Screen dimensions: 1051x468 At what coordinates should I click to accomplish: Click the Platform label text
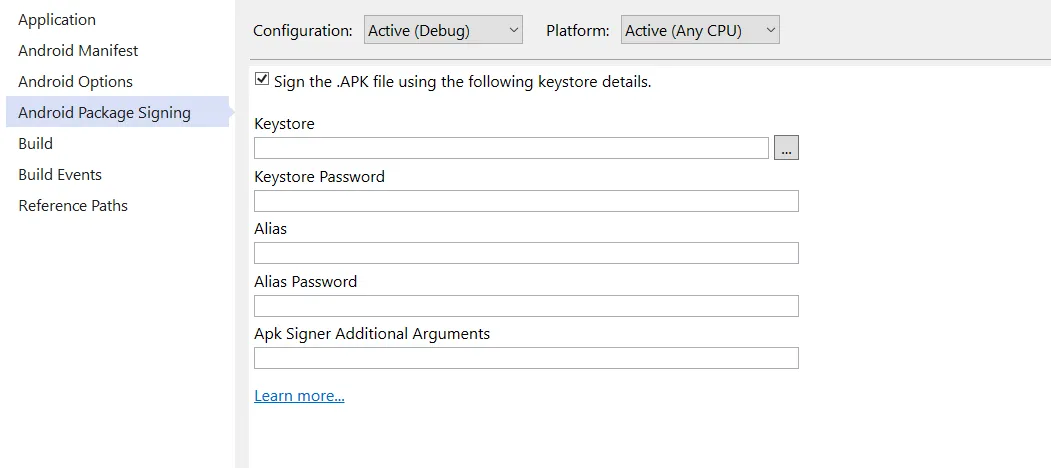pyautogui.click(x=577, y=31)
